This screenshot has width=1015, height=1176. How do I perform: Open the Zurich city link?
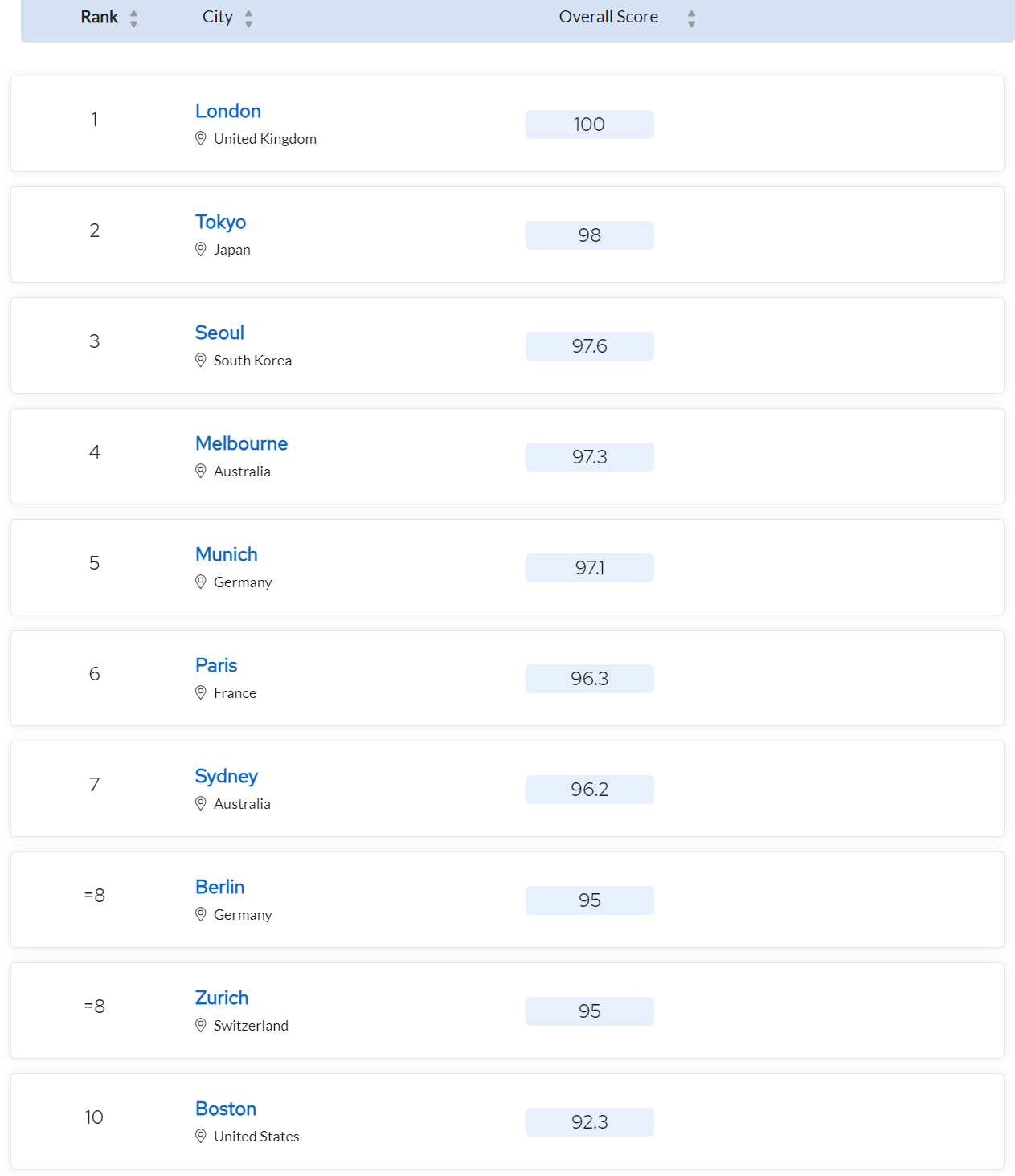coord(222,998)
